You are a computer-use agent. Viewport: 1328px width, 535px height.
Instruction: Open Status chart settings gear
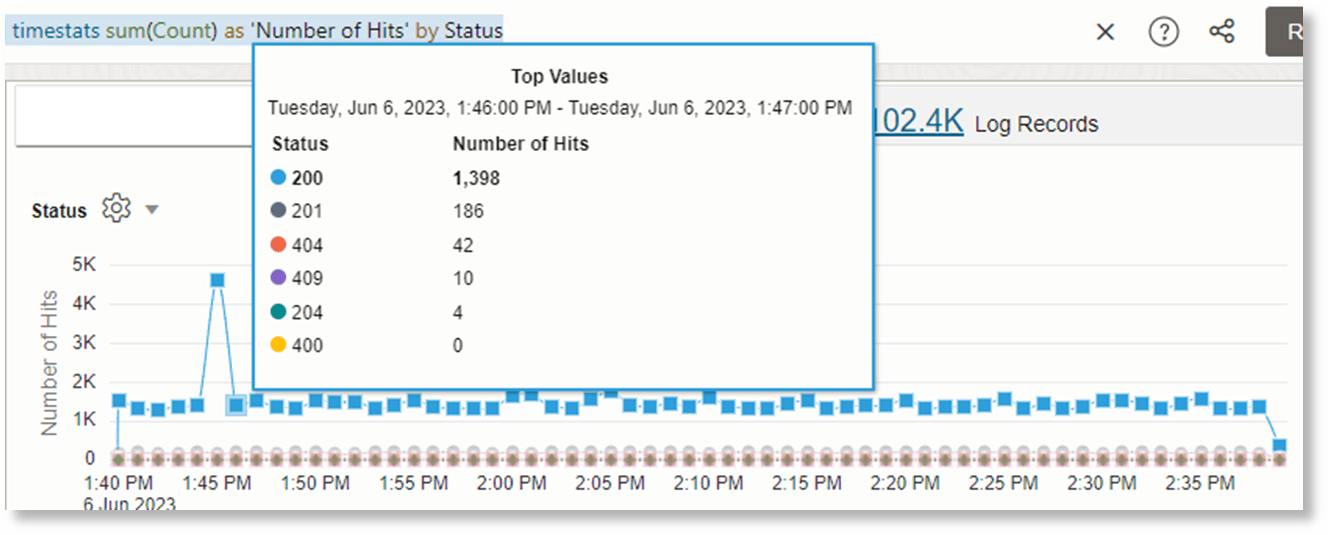[x=117, y=209]
